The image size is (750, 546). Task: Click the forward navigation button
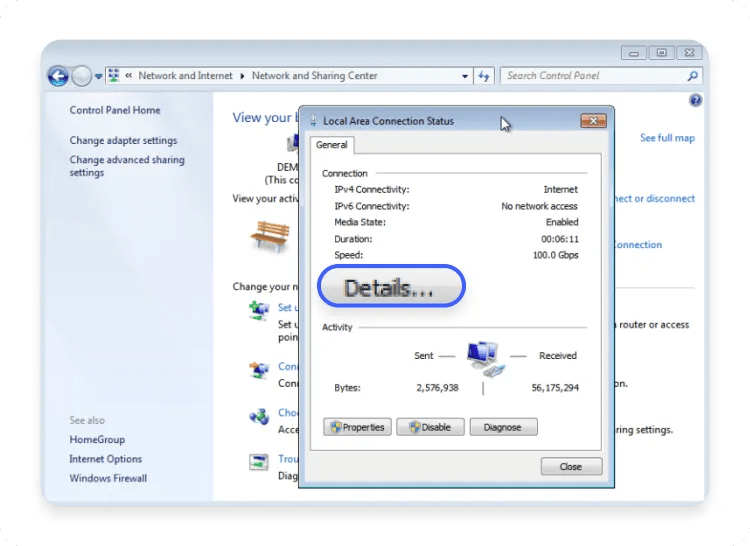point(81,76)
